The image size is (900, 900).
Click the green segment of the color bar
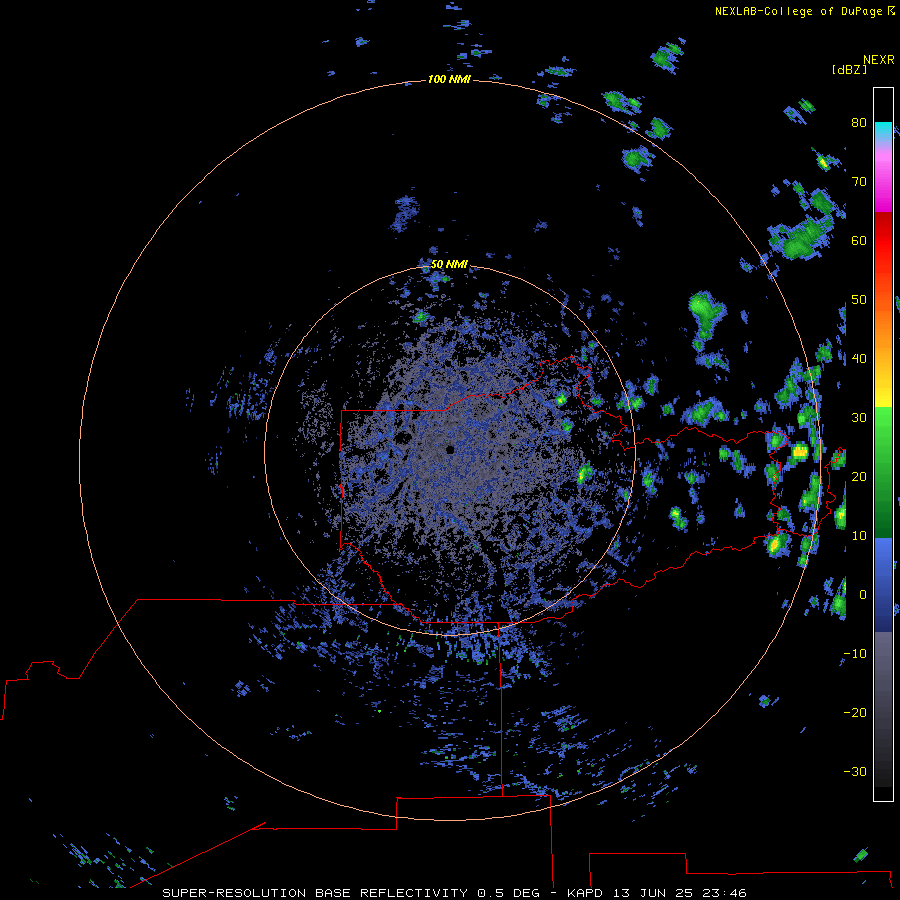(x=883, y=472)
